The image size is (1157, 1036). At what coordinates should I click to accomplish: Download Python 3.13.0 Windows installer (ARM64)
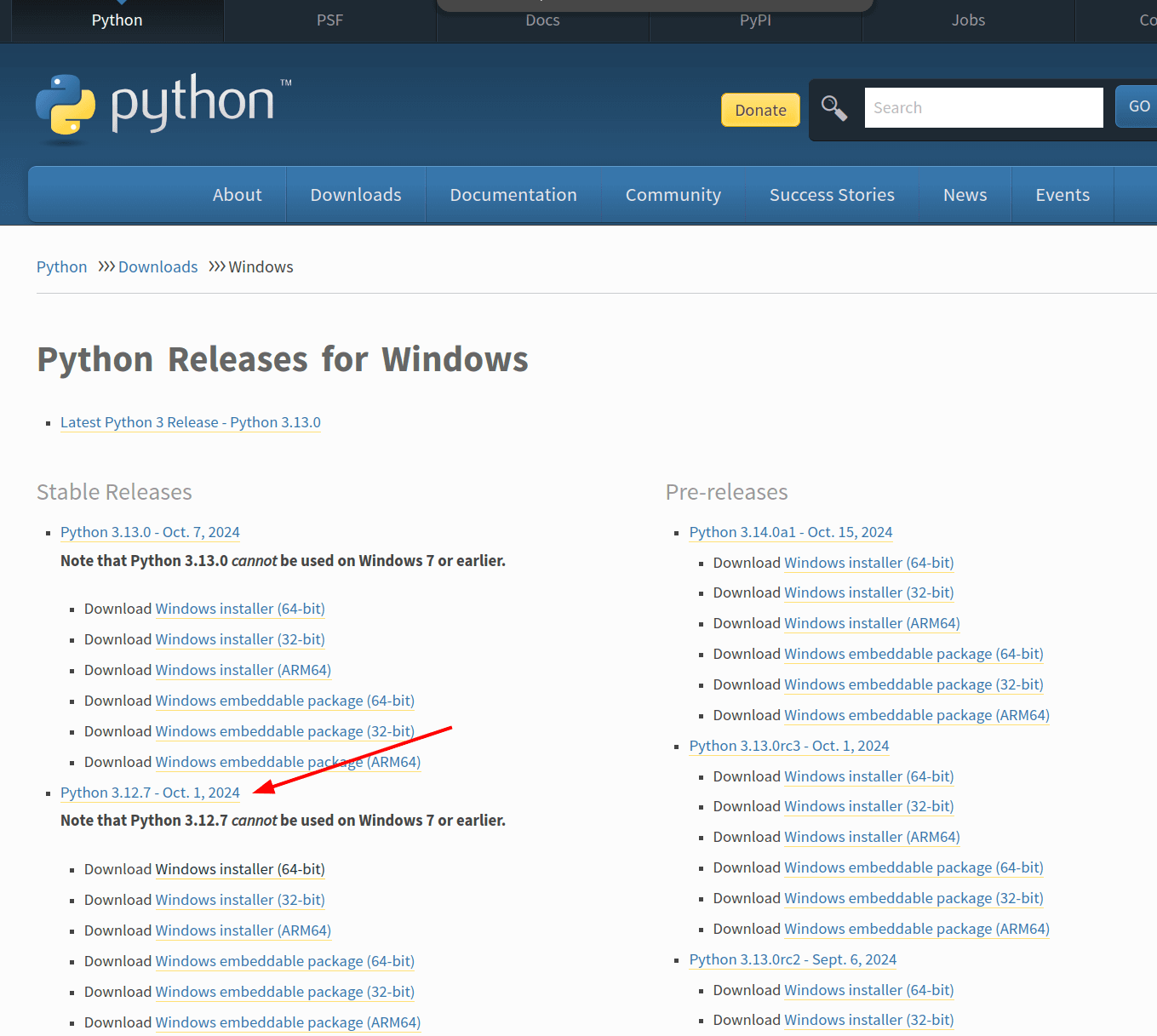(243, 670)
